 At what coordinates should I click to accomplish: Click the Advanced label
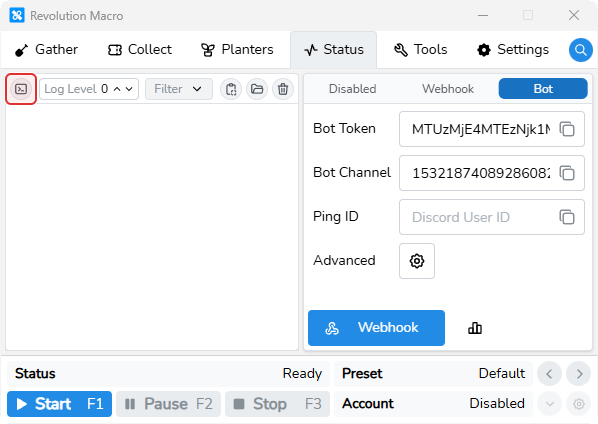344,260
